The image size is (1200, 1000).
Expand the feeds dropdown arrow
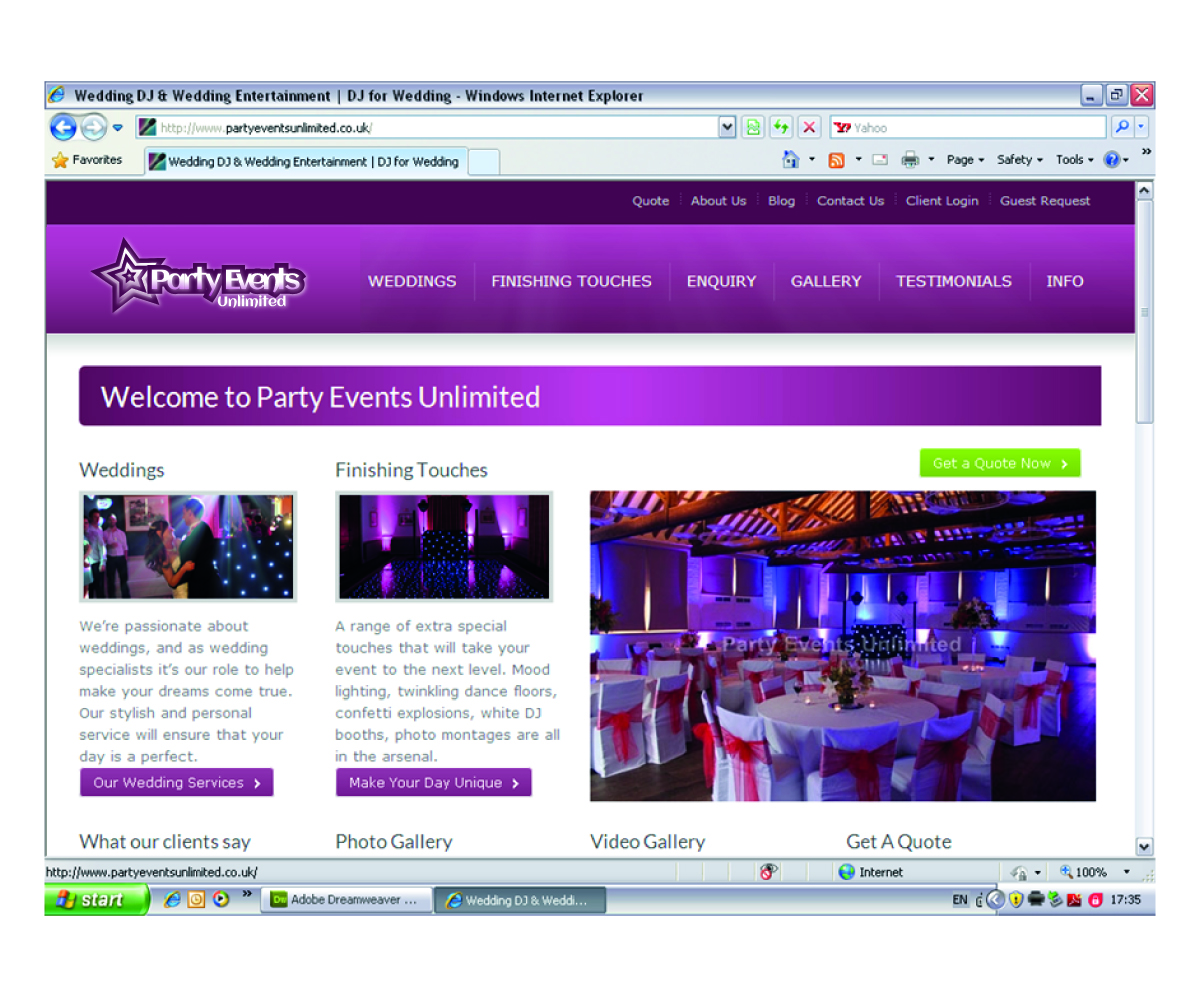[x=858, y=160]
